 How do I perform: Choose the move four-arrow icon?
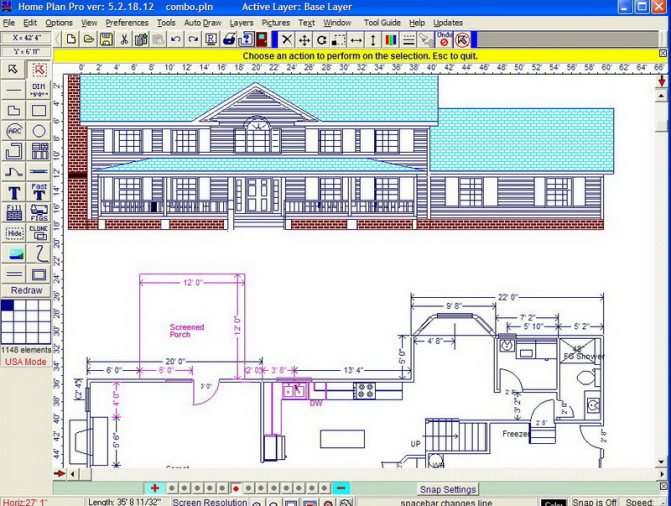click(304, 40)
